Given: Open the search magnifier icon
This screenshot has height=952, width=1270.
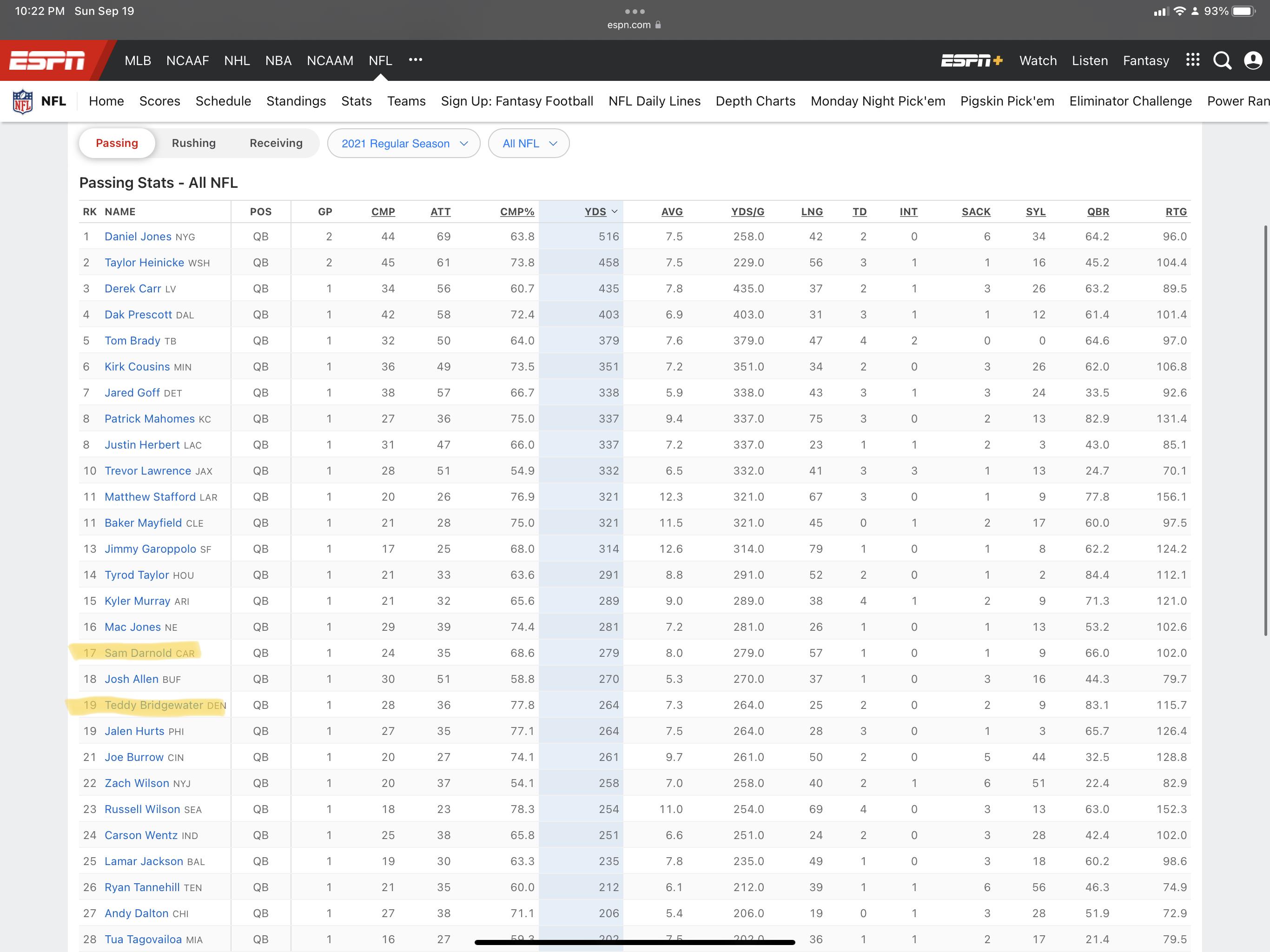Looking at the screenshot, I should click(1222, 60).
